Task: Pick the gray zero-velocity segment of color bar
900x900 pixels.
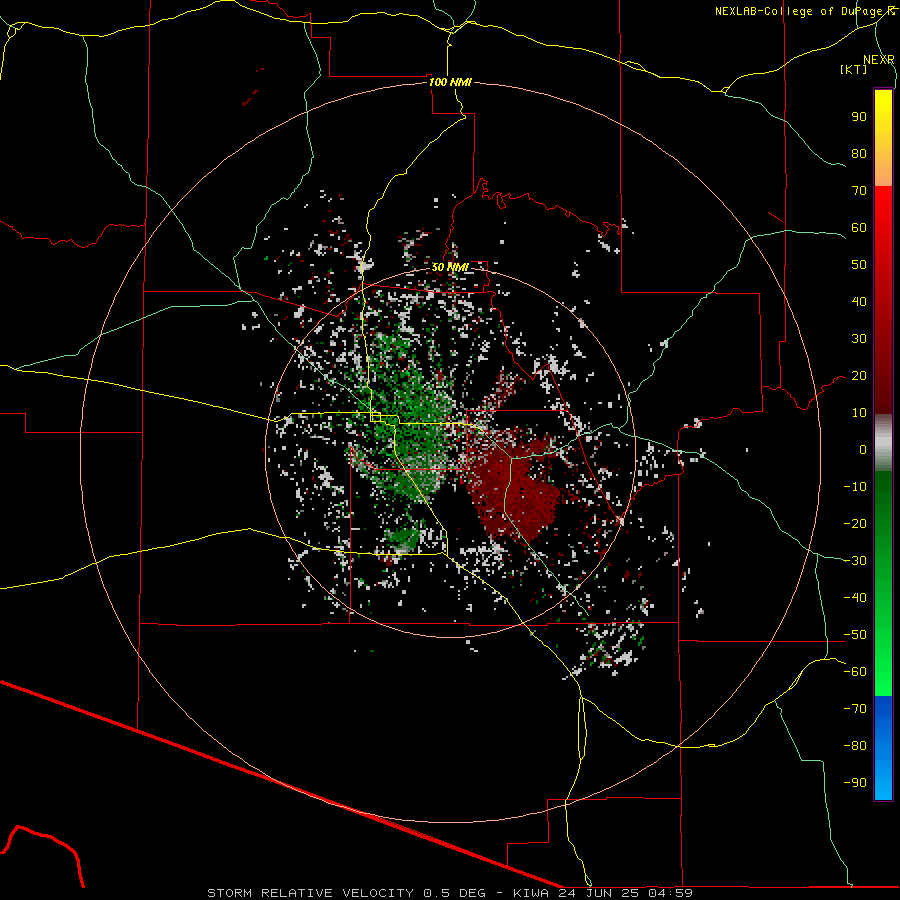Action: 883,442
